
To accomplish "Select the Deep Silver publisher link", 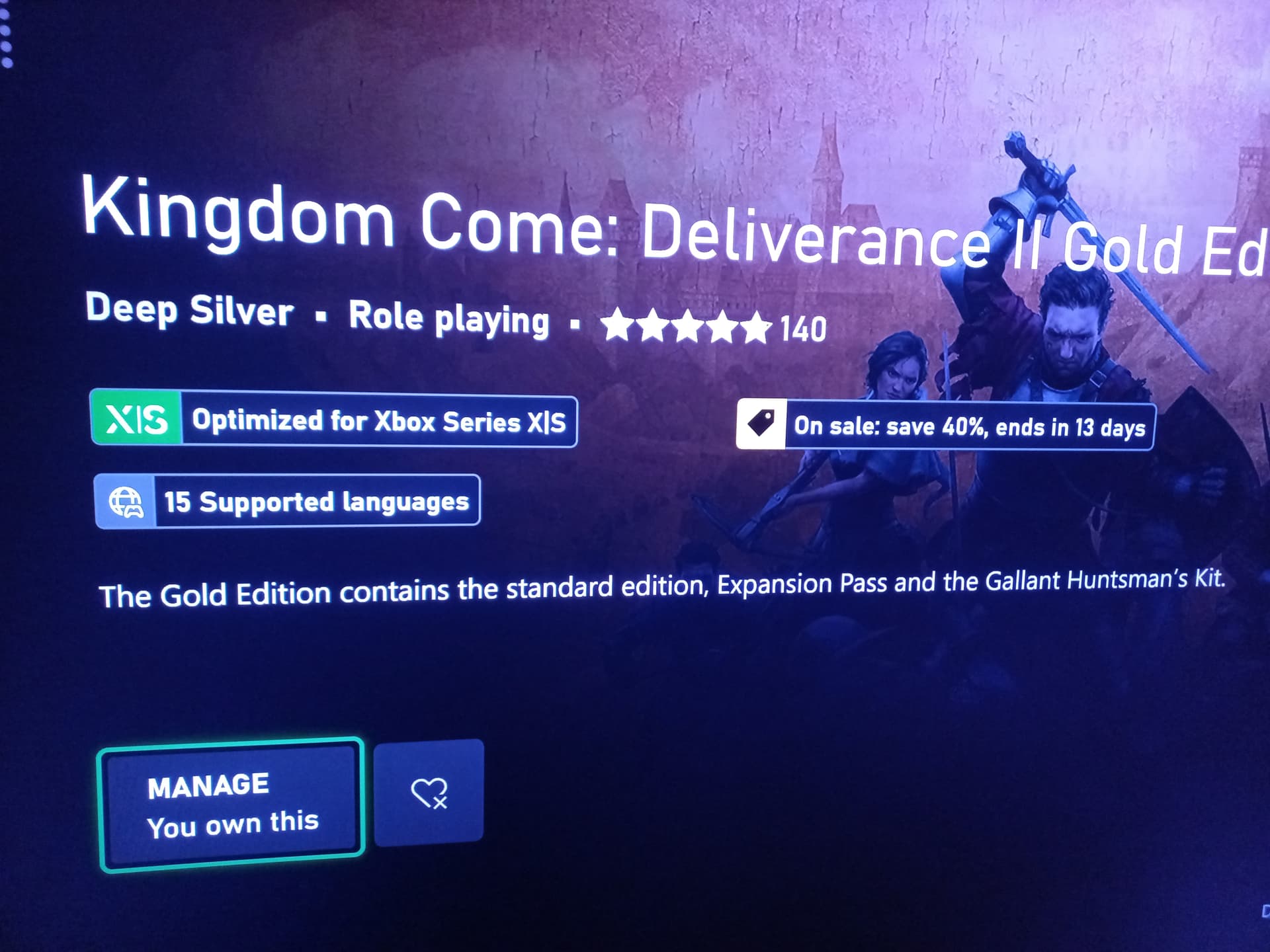I will tap(189, 309).
